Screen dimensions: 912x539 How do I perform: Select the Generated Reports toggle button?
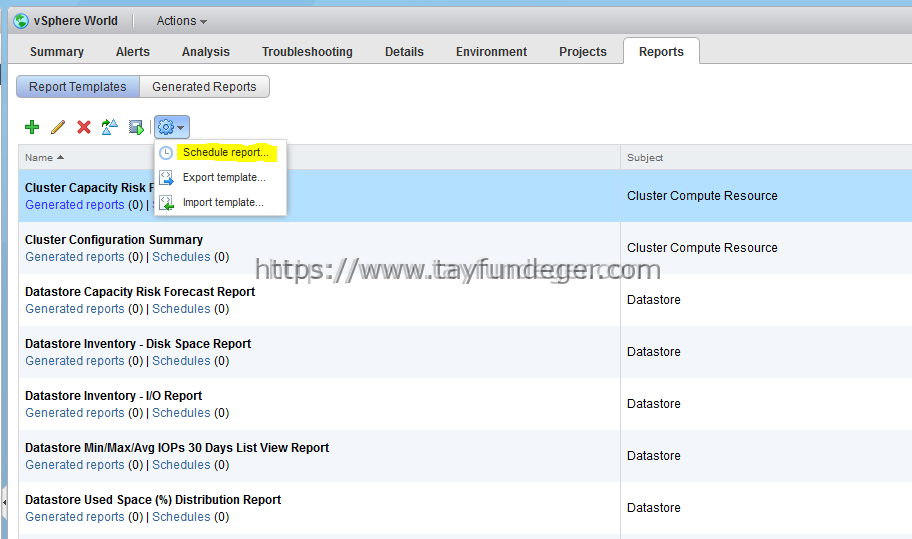[204, 87]
